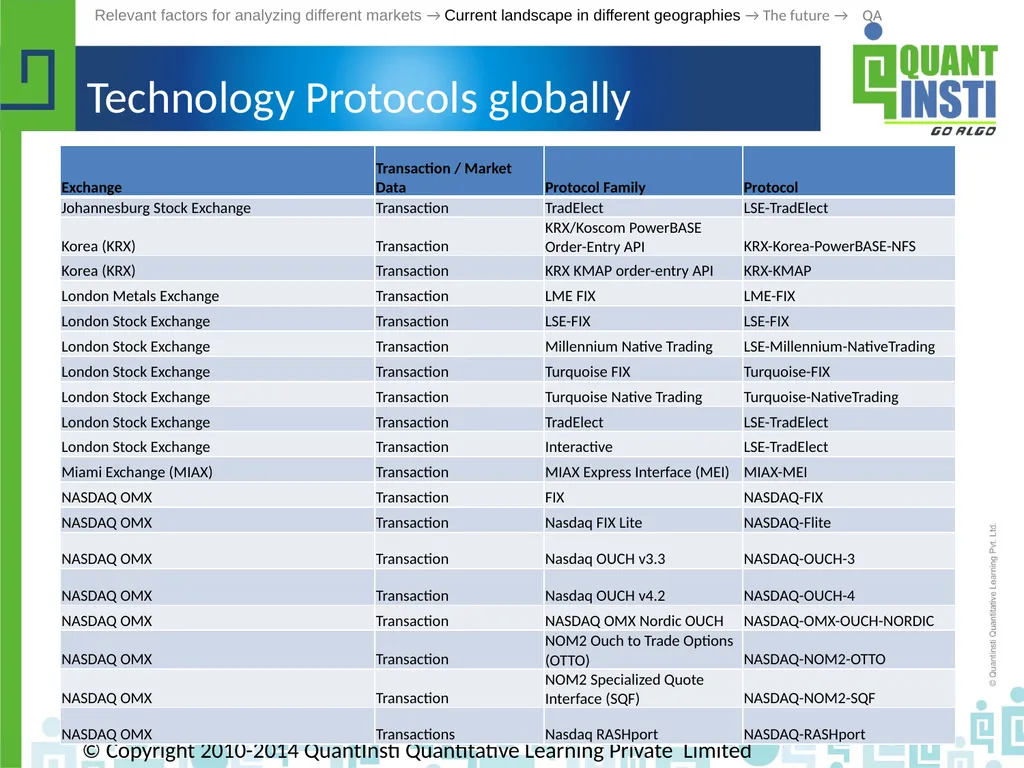Click the 'Transaction / Market Data' column header
1024x768 pixels.
tap(459, 171)
